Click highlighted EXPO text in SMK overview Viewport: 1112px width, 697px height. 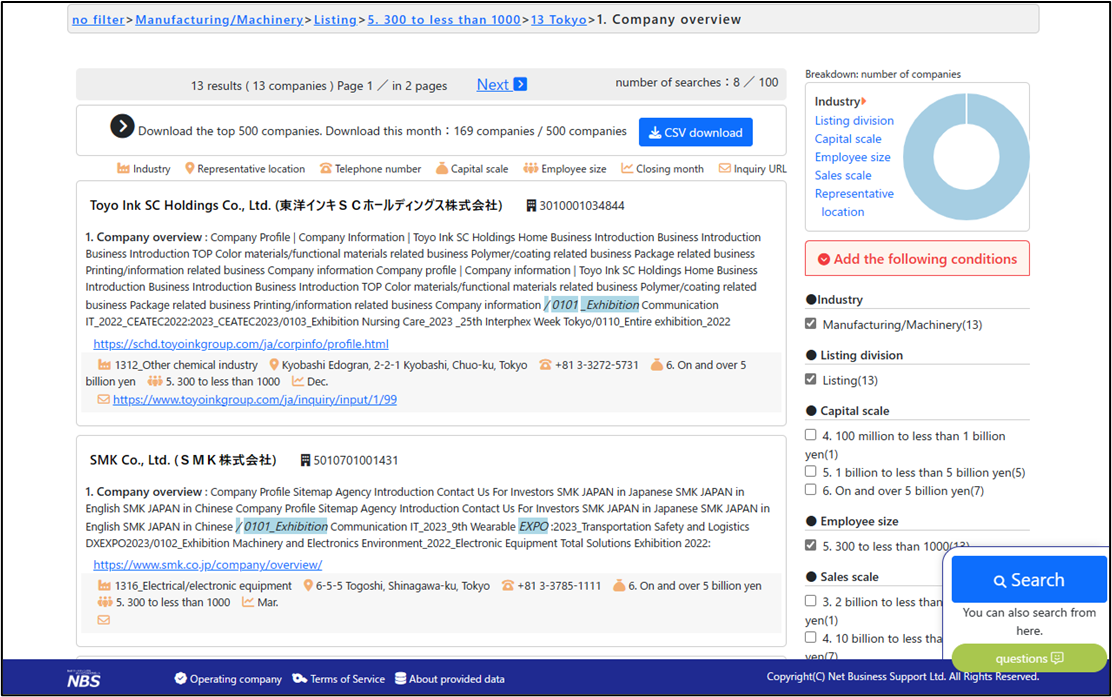coord(533,527)
